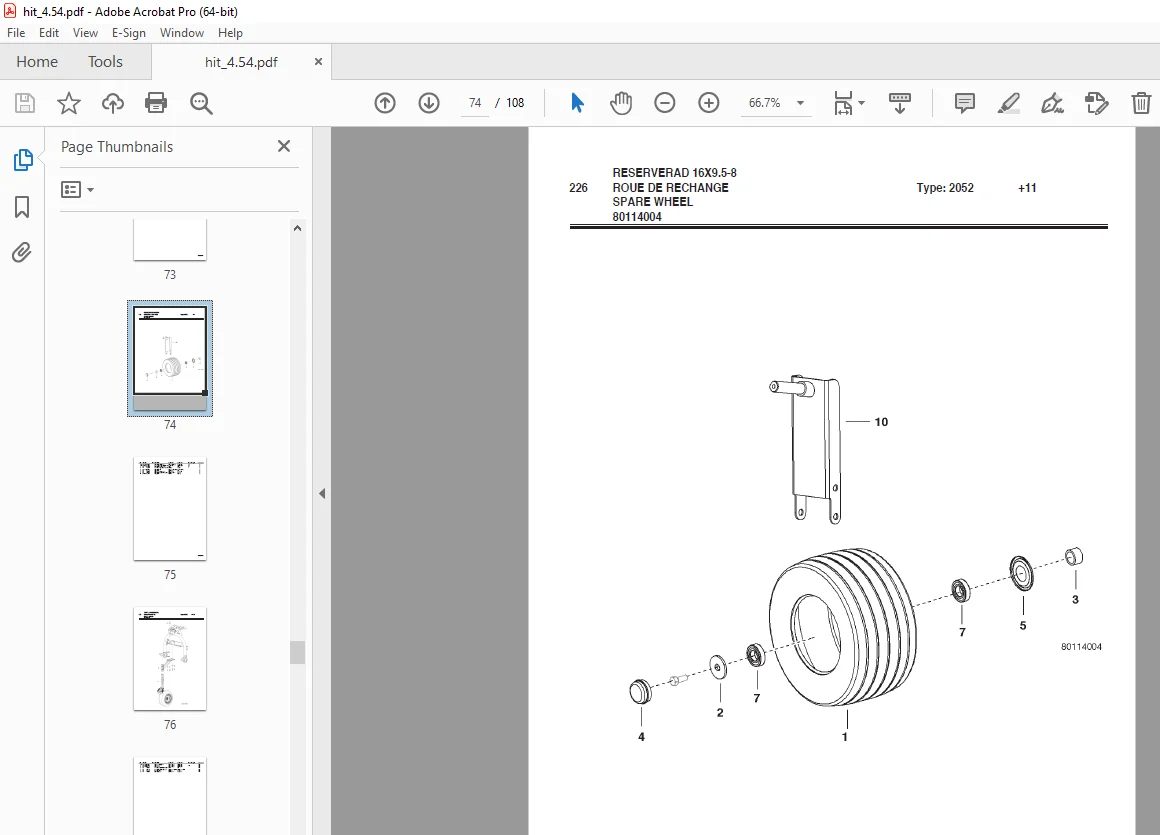Click the 'Type: 2052' text
Screen dimensions: 1160x835
(945, 188)
